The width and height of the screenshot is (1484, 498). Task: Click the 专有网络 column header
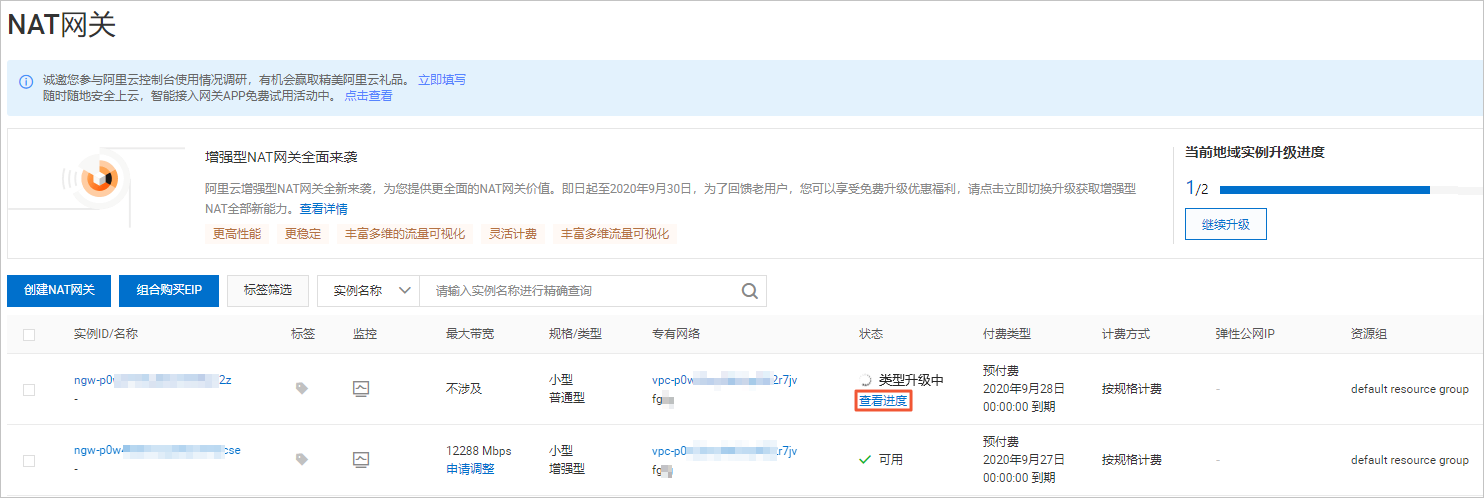click(676, 334)
